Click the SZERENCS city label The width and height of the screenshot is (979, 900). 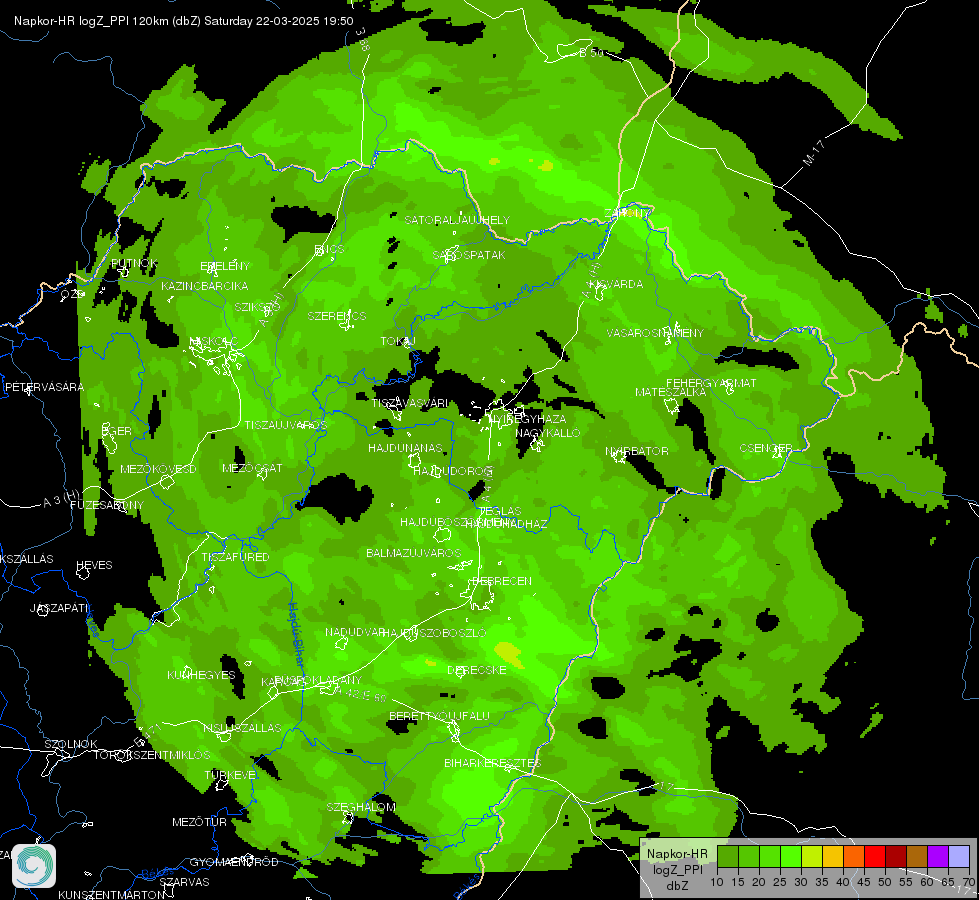tap(337, 316)
